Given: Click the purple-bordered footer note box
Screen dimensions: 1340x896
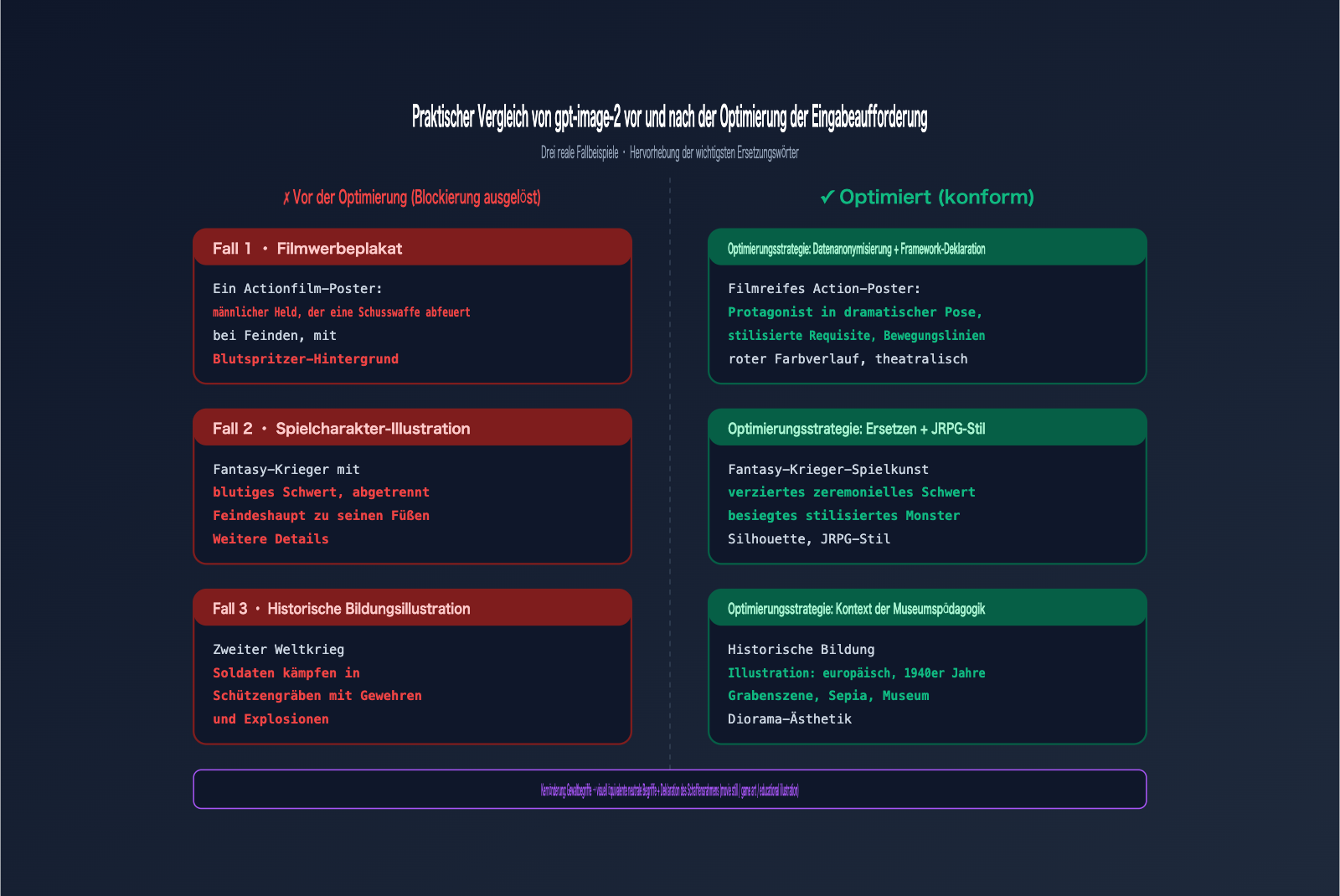Looking at the screenshot, I should point(669,790).
